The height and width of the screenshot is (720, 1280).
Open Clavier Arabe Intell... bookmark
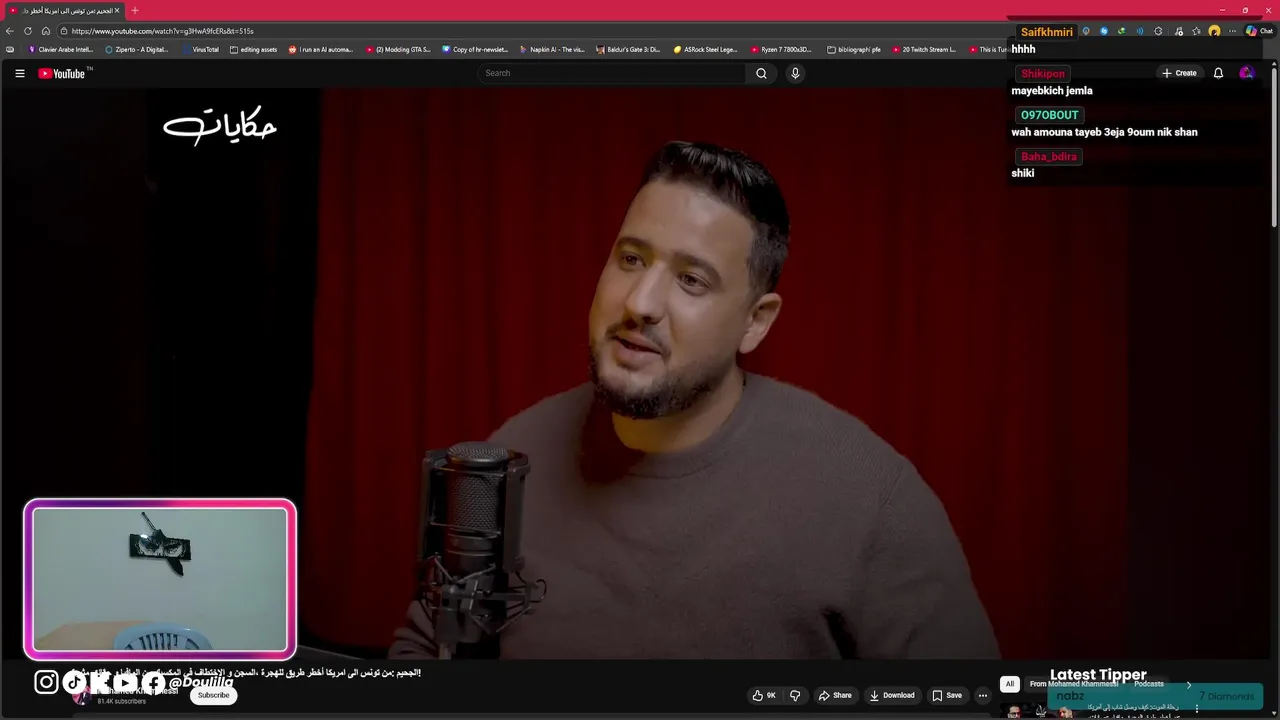click(61, 49)
